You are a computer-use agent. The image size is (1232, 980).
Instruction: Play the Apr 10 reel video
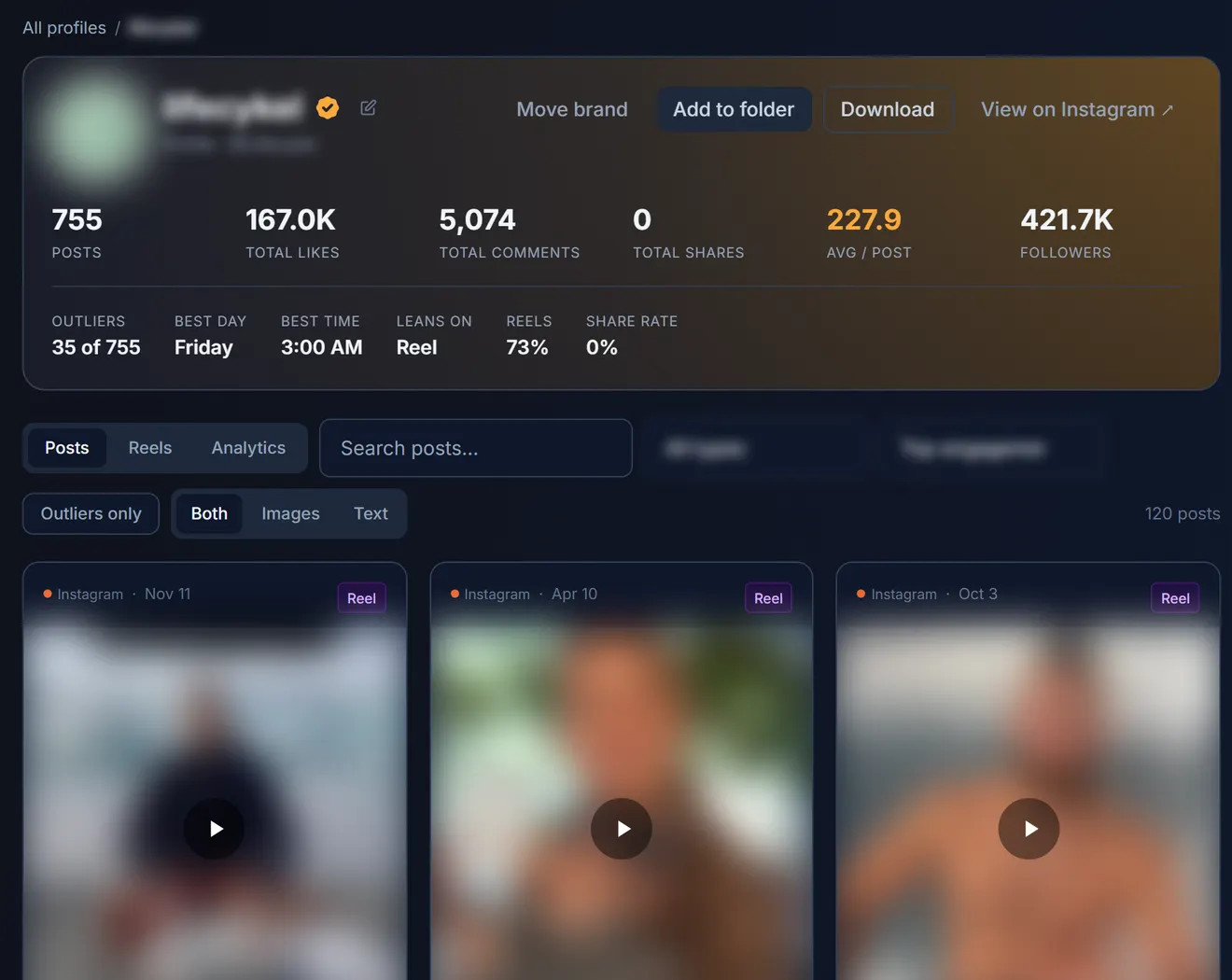click(622, 829)
